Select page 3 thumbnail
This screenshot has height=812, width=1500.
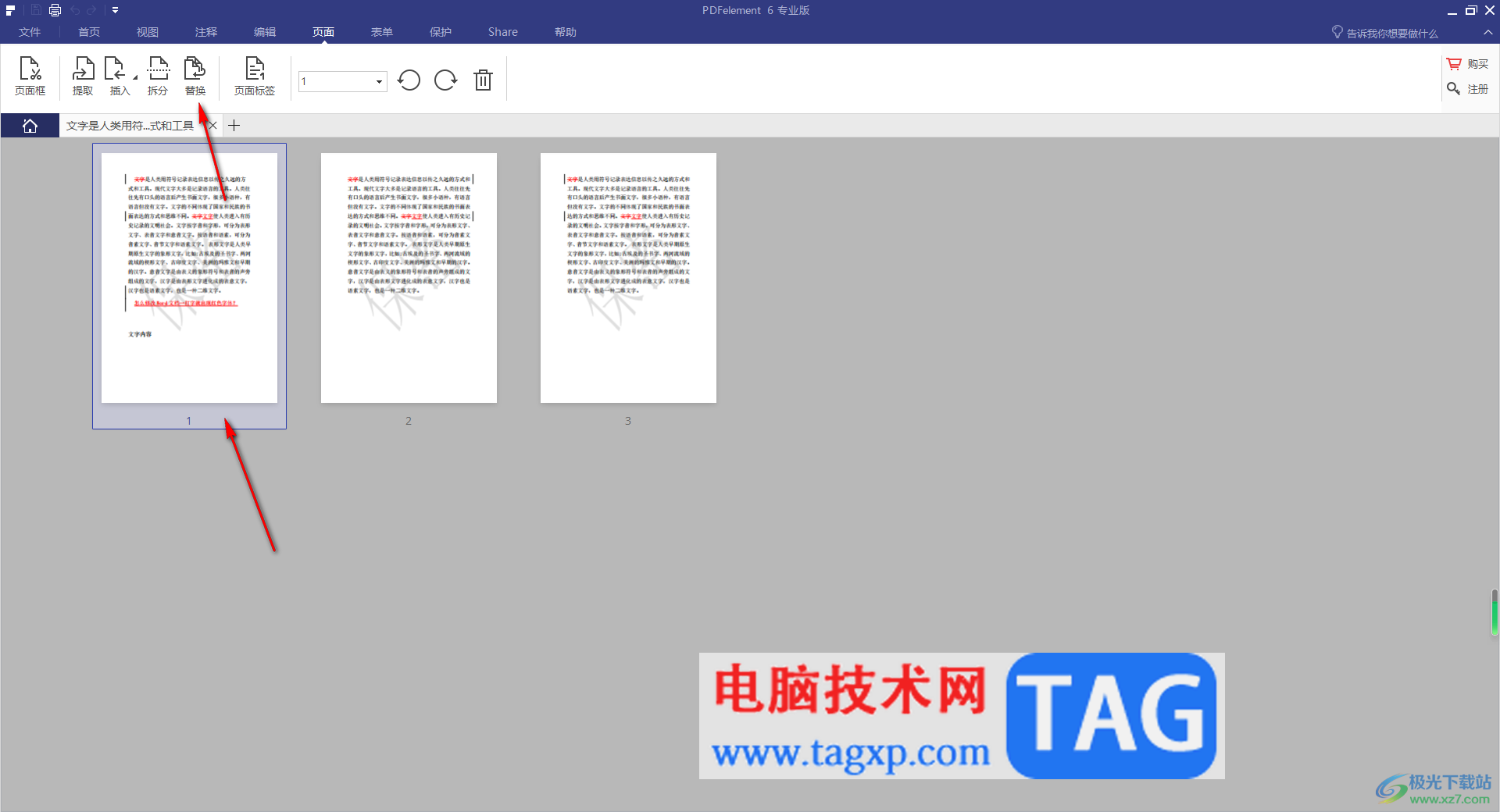pos(628,278)
